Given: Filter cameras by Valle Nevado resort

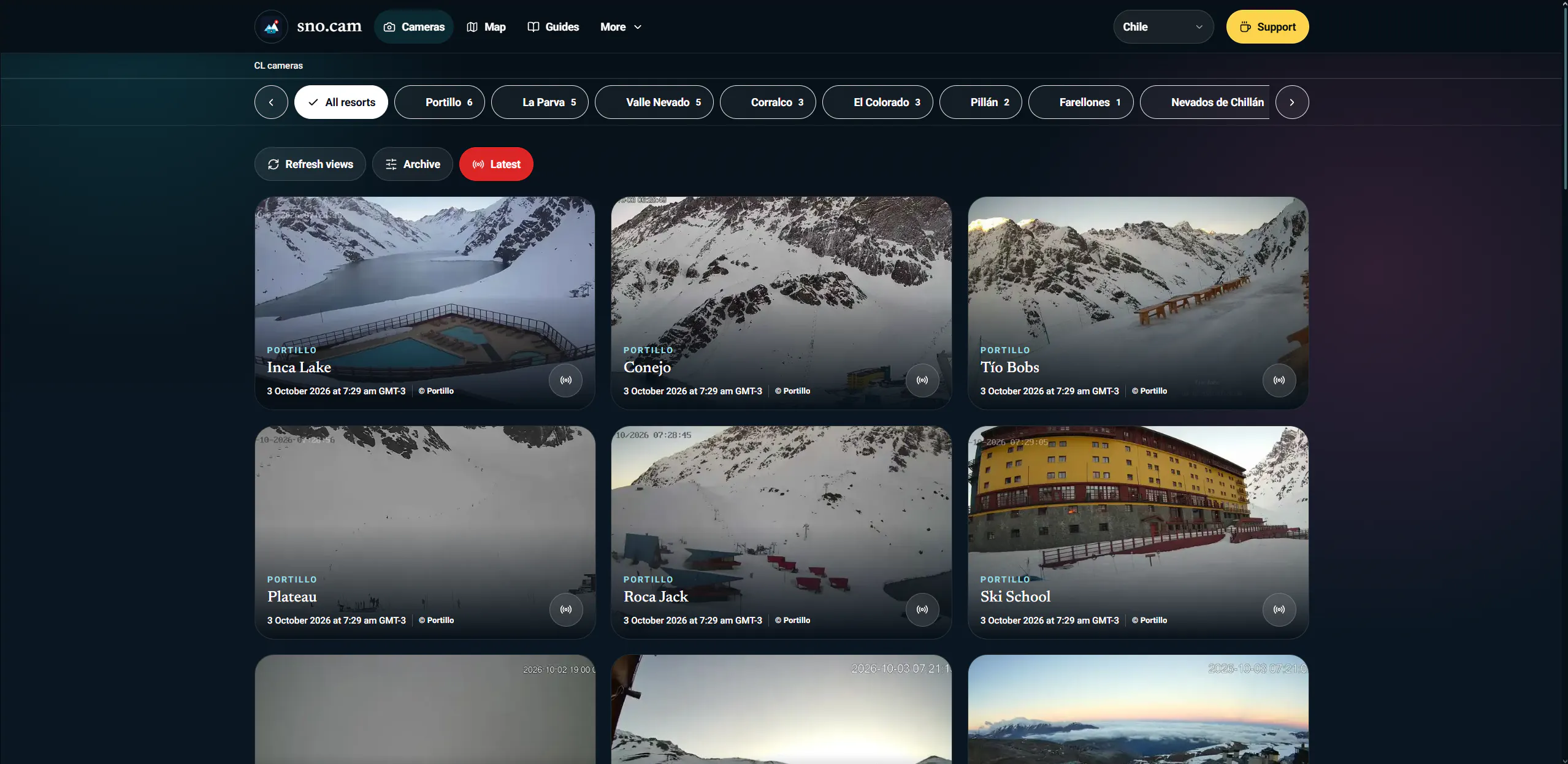Looking at the screenshot, I should point(654,102).
